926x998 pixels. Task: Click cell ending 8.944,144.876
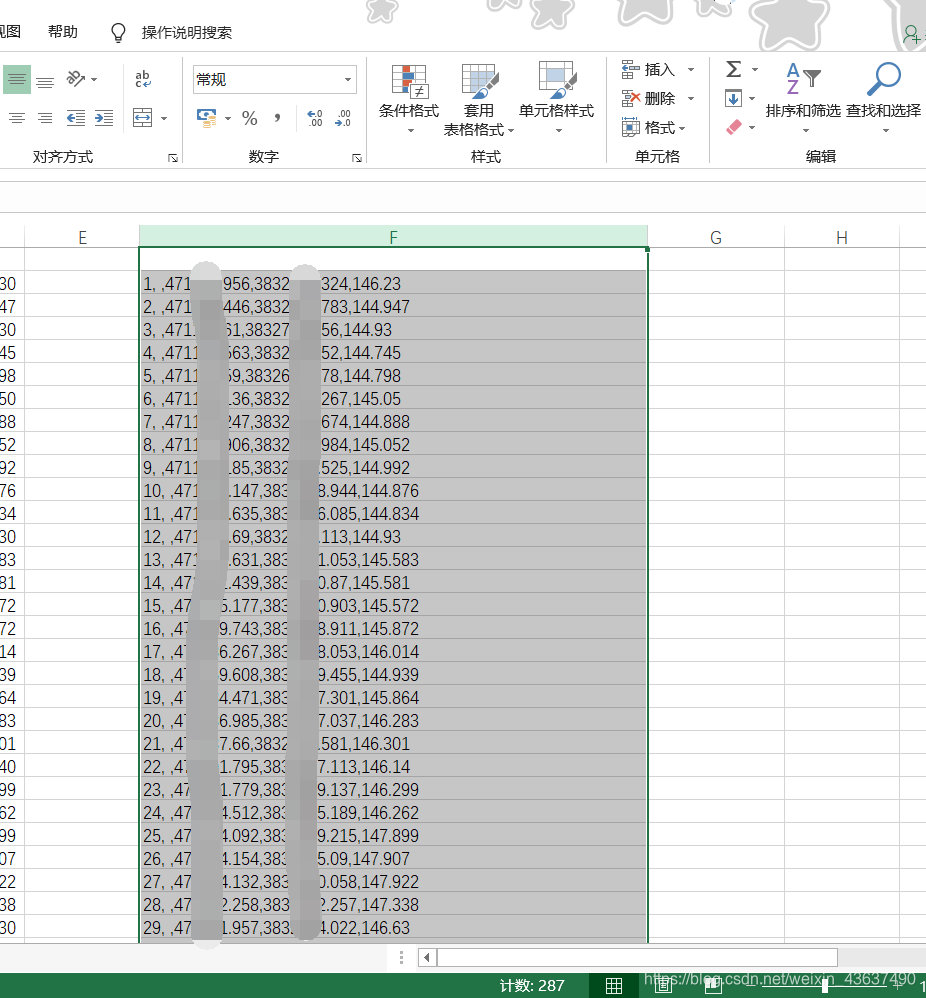[393, 490]
